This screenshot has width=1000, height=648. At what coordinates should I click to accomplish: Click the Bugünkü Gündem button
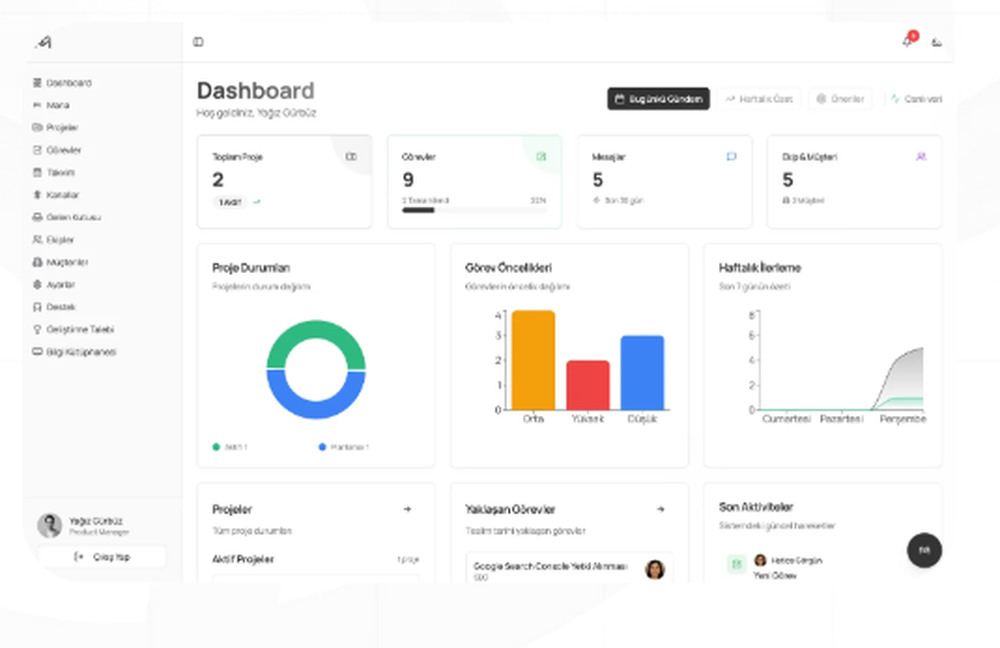point(657,99)
